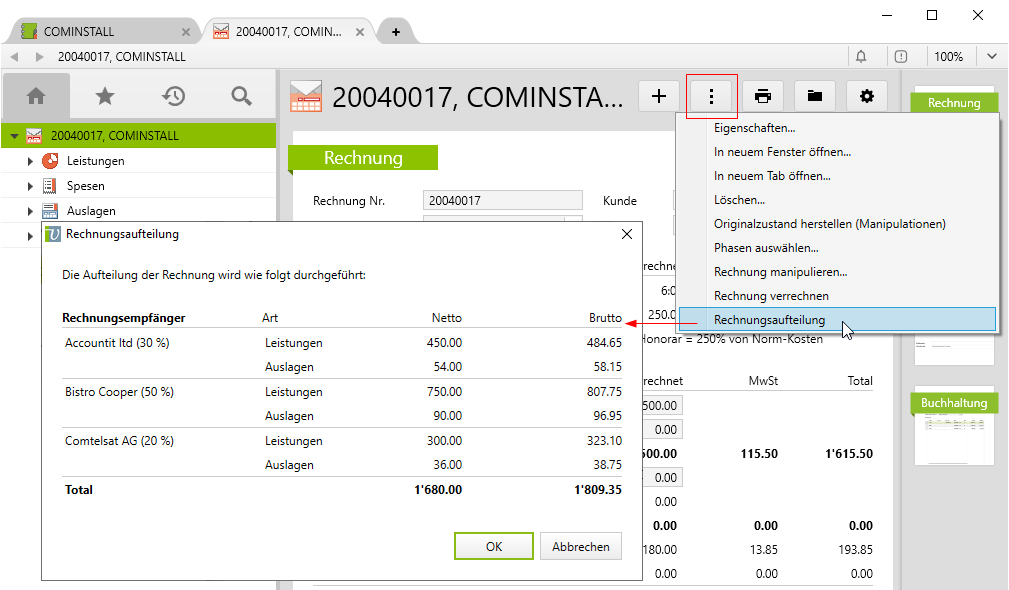Open the history clock tab

click(174, 96)
